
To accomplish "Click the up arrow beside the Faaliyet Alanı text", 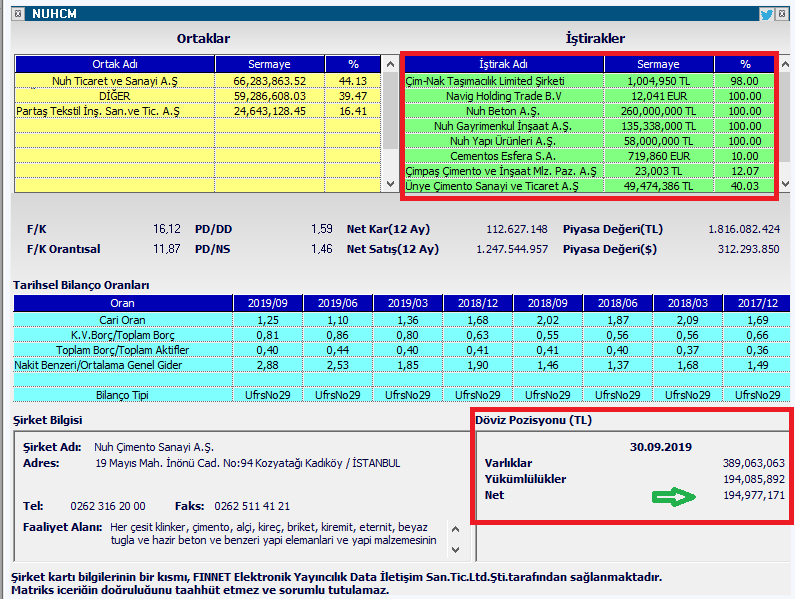I will pyautogui.click(x=455, y=530).
